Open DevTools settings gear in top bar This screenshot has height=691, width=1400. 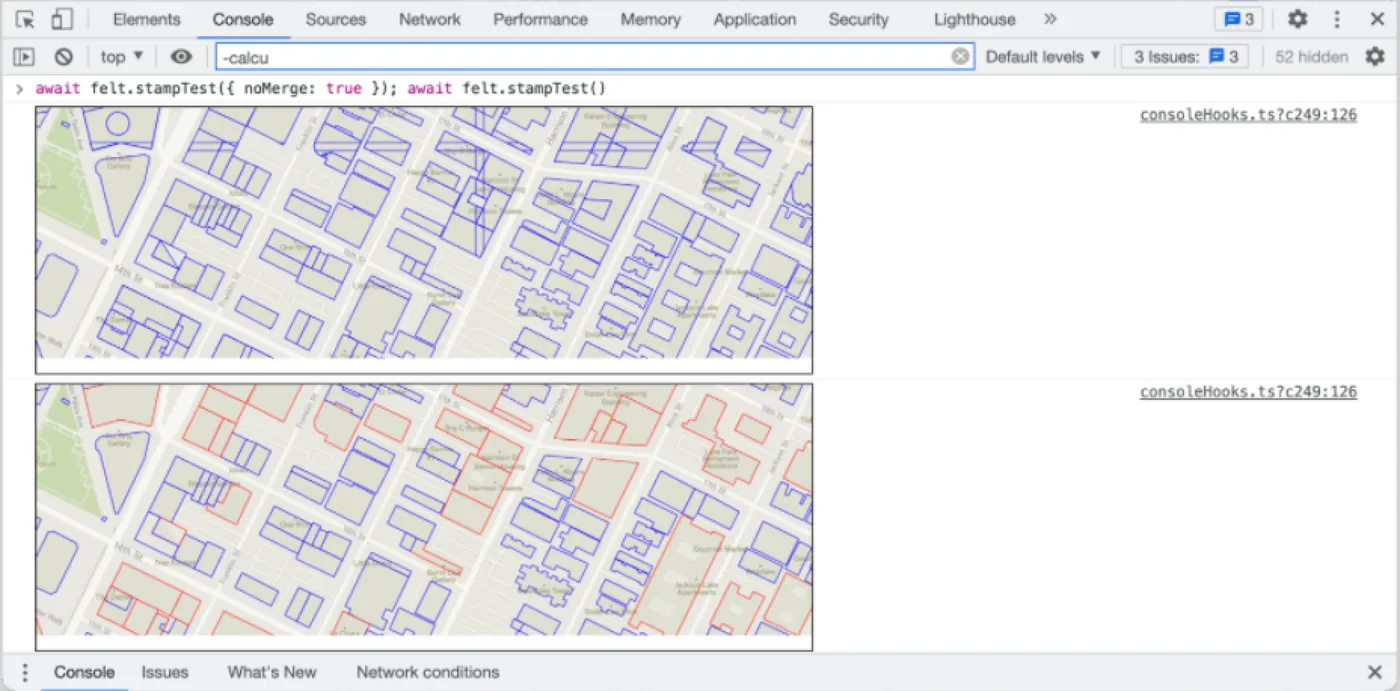click(1297, 19)
